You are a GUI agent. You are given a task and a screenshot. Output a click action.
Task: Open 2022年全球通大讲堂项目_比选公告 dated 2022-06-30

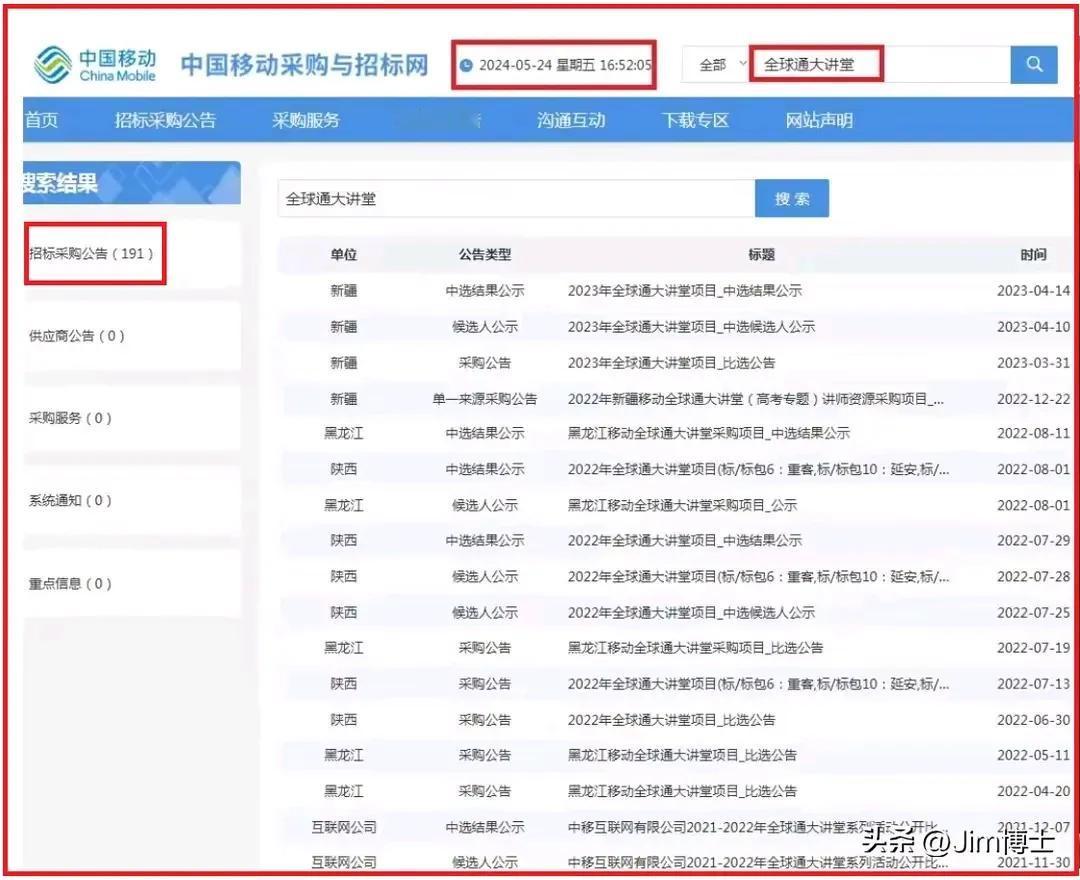coord(672,720)
